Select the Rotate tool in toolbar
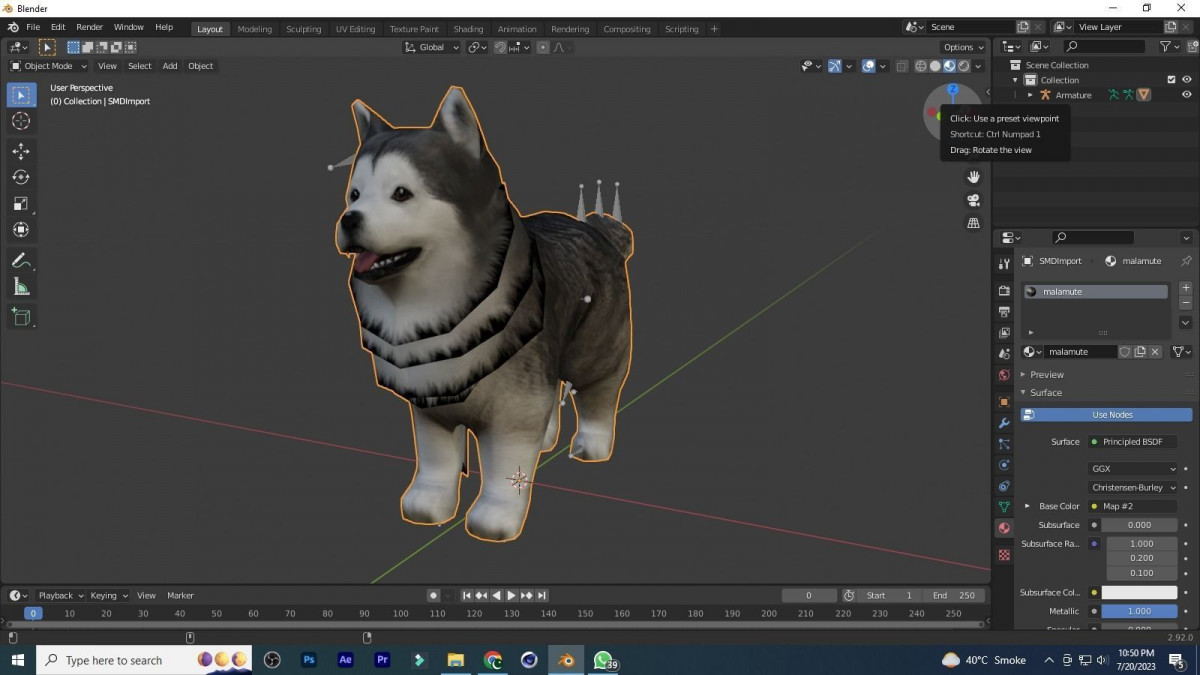The height and width of the screenshot is (675, 1200). click(x=21, y=177)
